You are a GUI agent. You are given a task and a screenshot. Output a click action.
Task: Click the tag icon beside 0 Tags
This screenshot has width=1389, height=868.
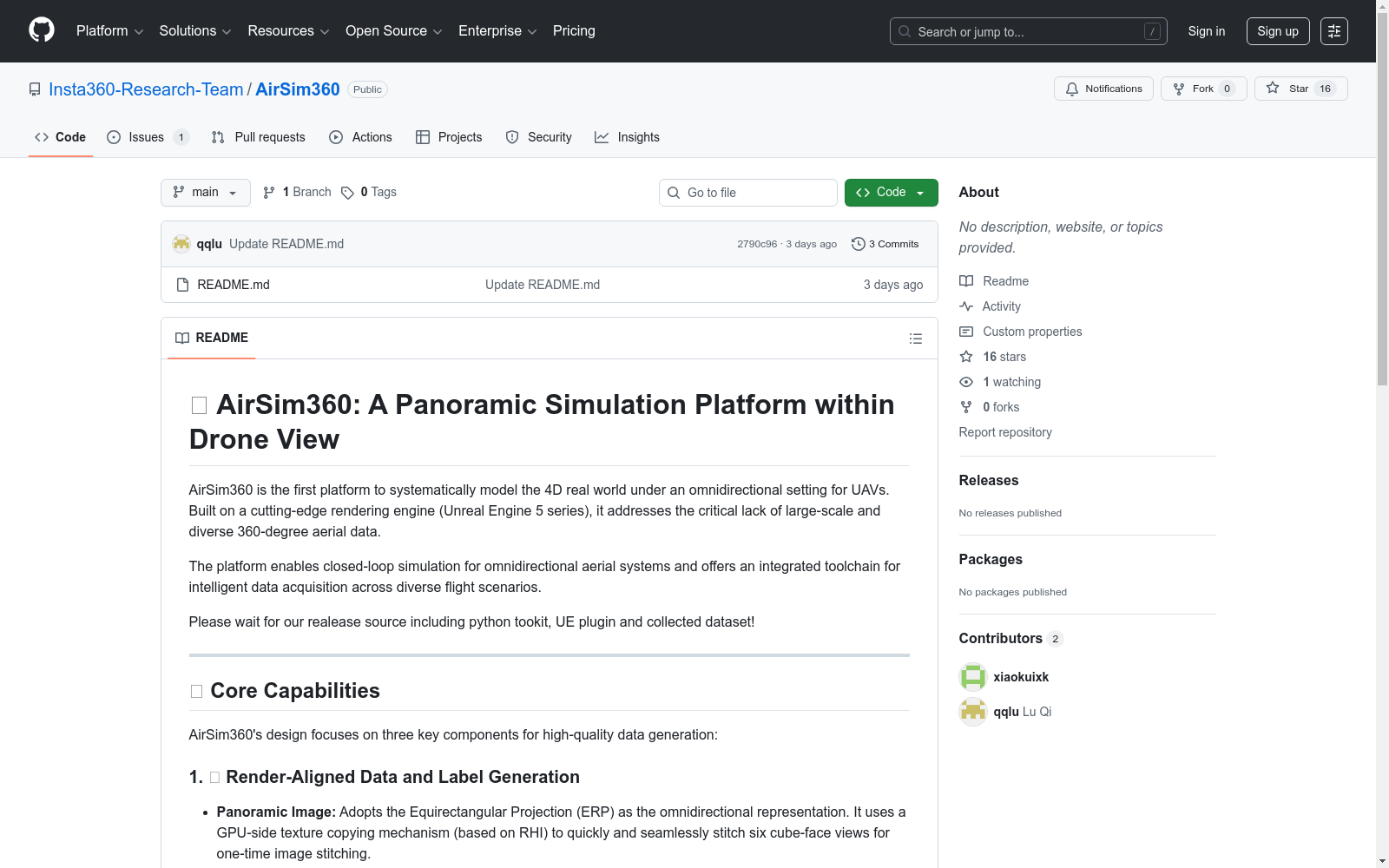pyautogui.click(x=347, y=193)
